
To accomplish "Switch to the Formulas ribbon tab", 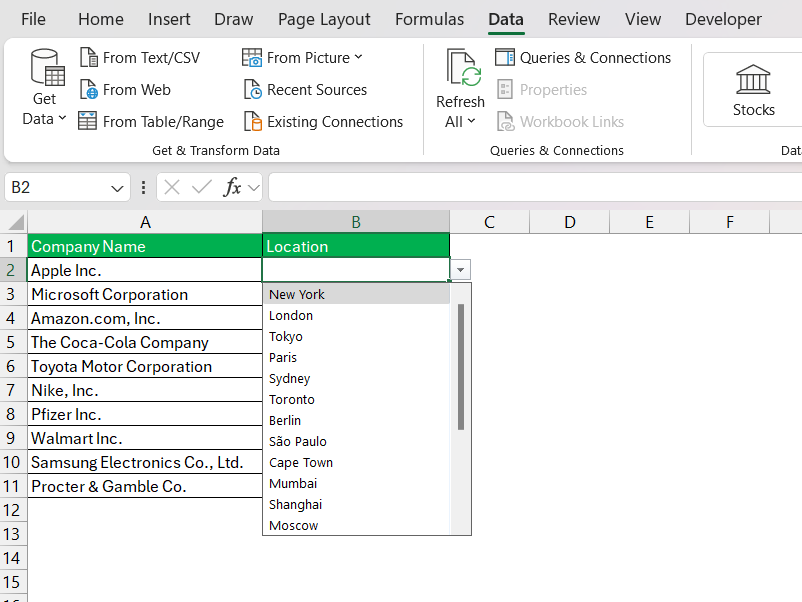I will (429, 19).
